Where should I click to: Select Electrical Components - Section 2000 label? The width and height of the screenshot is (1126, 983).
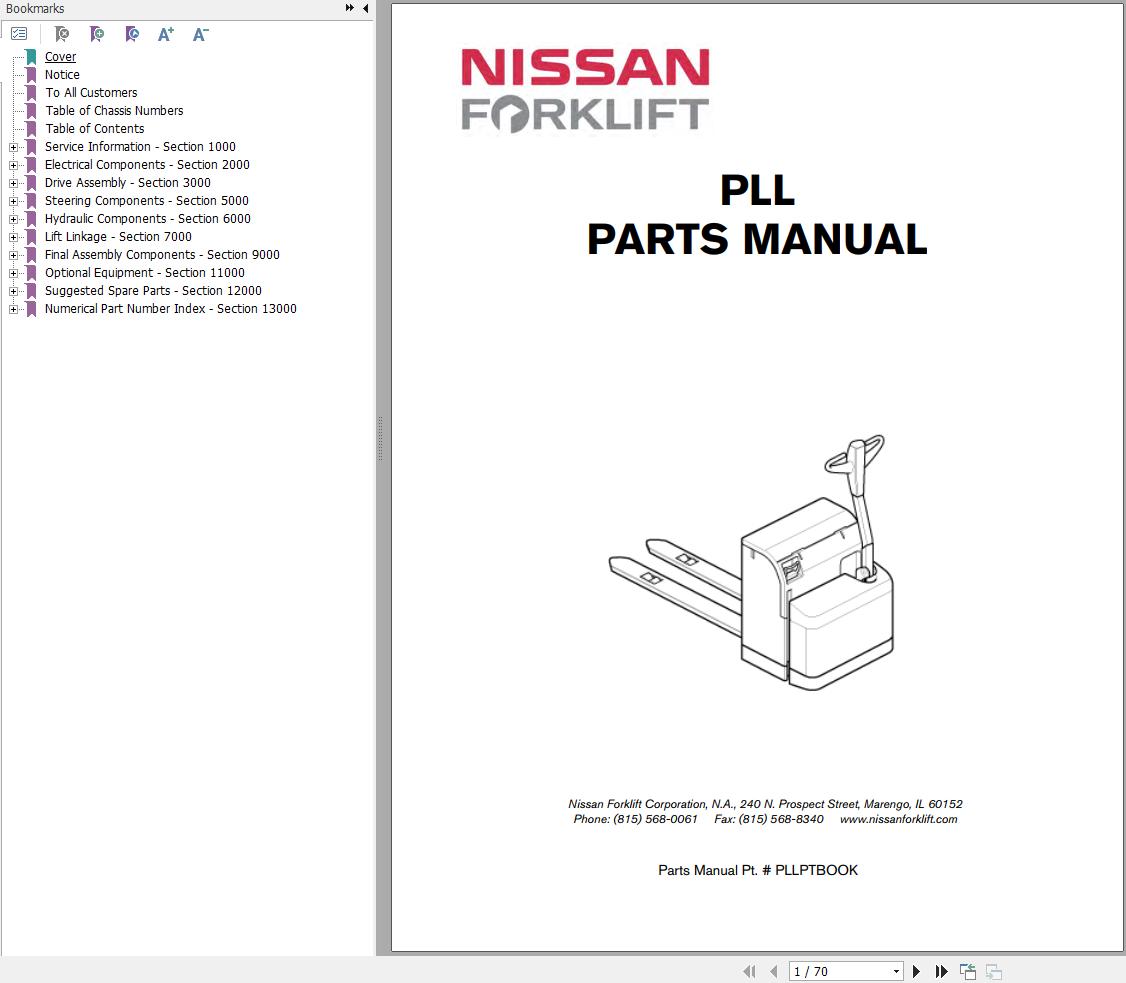point(147,164)
